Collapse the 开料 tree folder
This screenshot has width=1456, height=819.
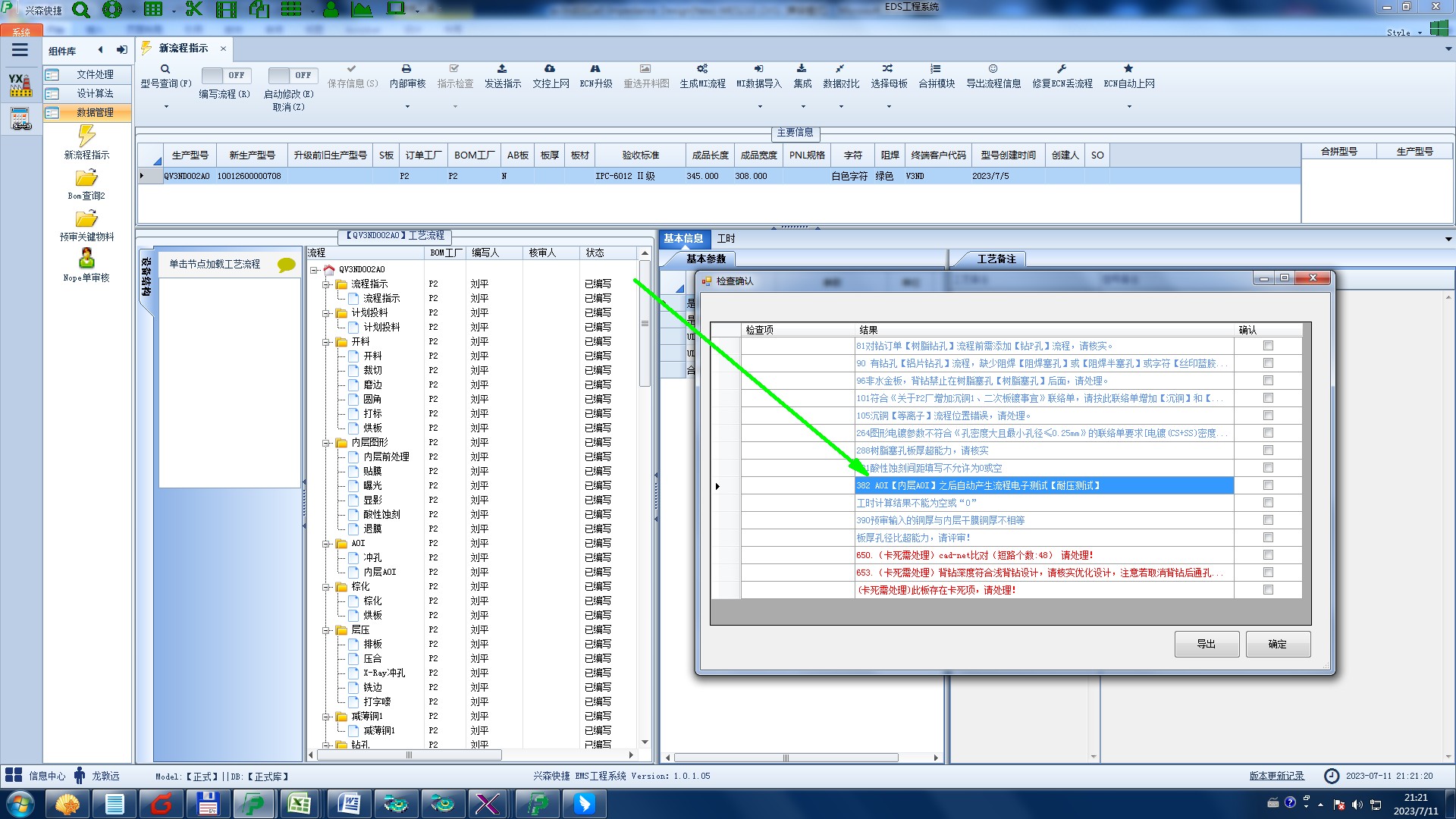pyautogui.click(x=326, y=342)
